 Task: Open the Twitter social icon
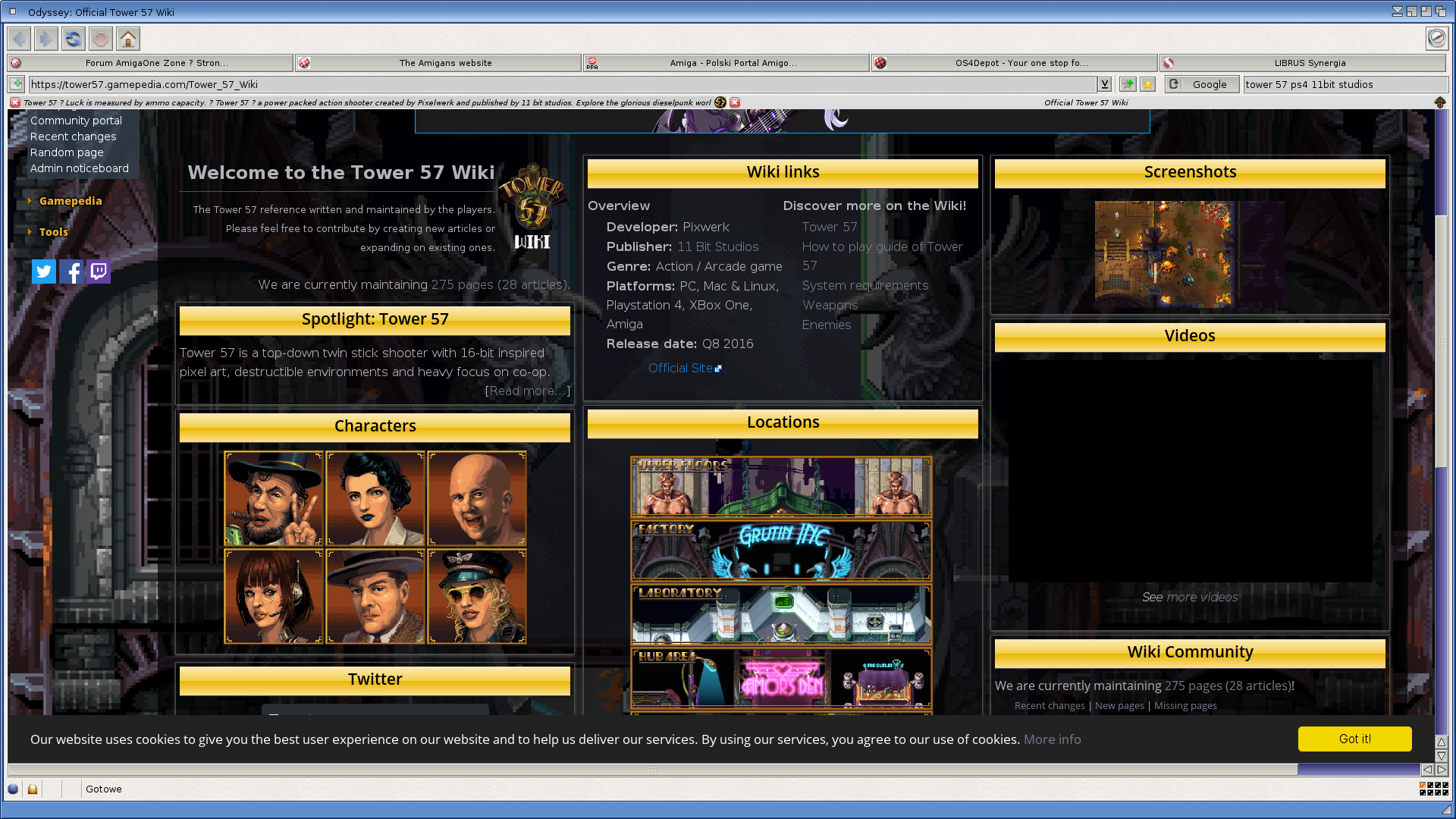(x=44, y=271)
